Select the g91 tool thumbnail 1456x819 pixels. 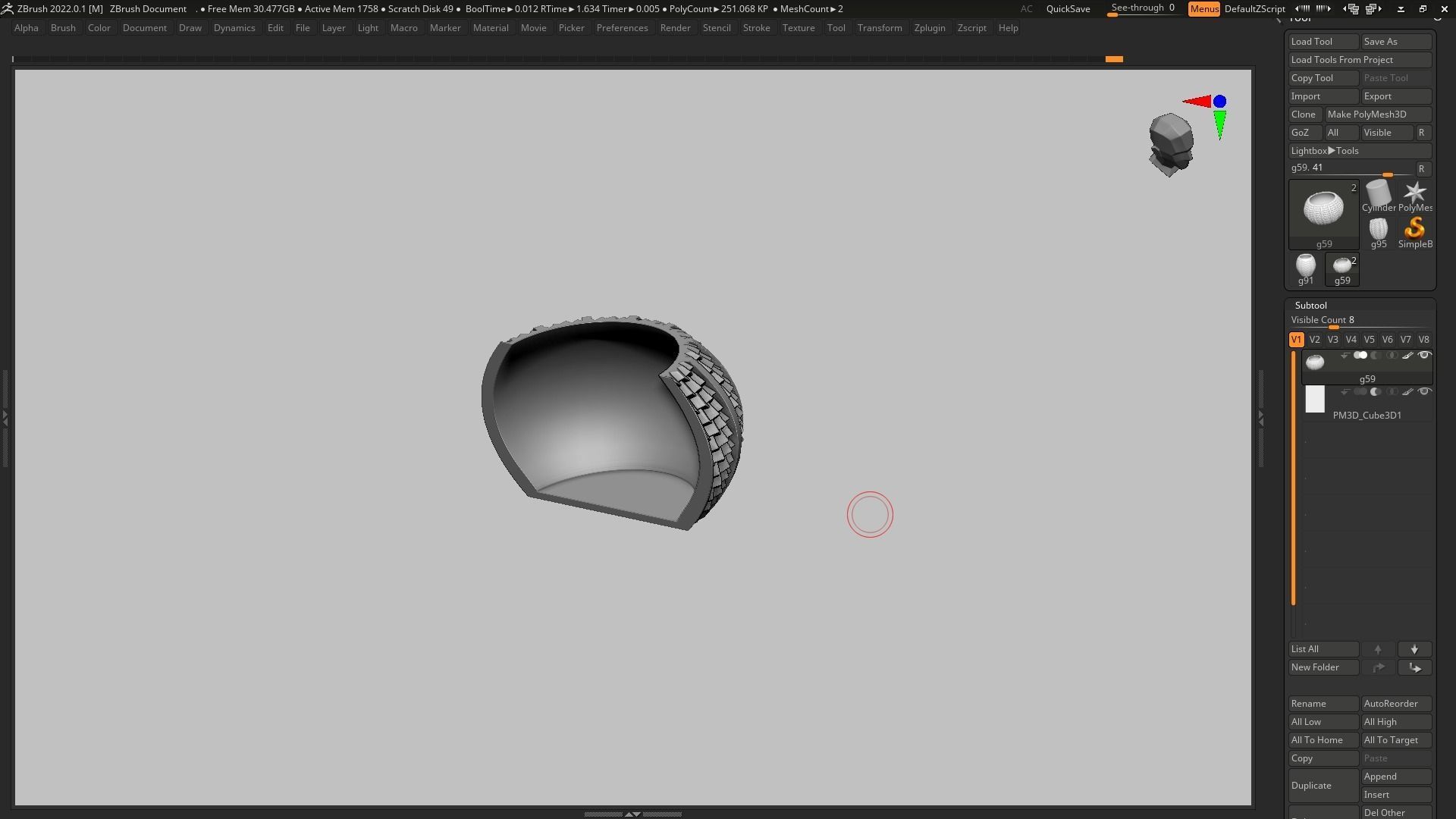click(1305, 268)
